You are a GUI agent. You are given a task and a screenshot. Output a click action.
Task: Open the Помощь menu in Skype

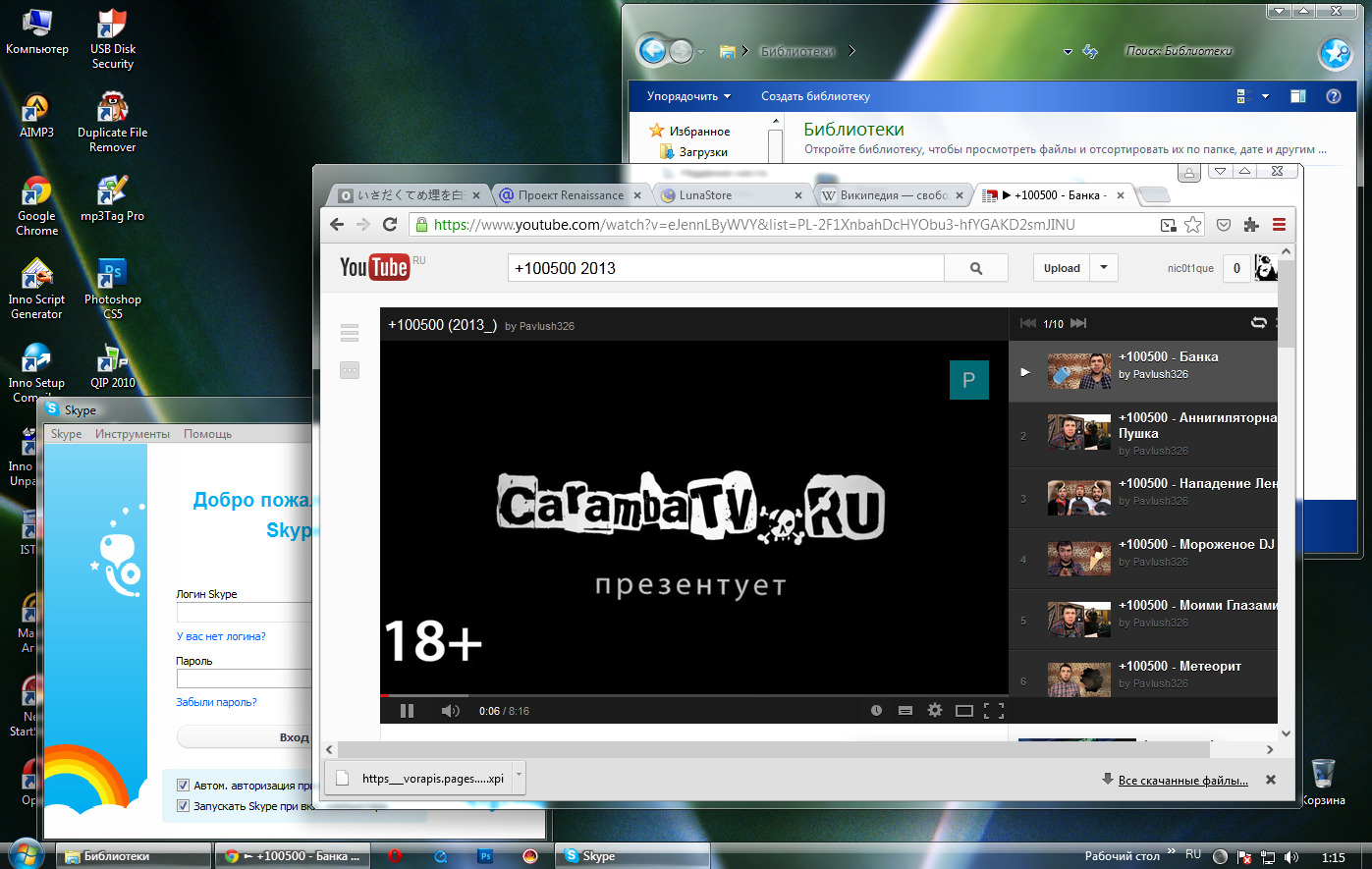click(207, 434)
